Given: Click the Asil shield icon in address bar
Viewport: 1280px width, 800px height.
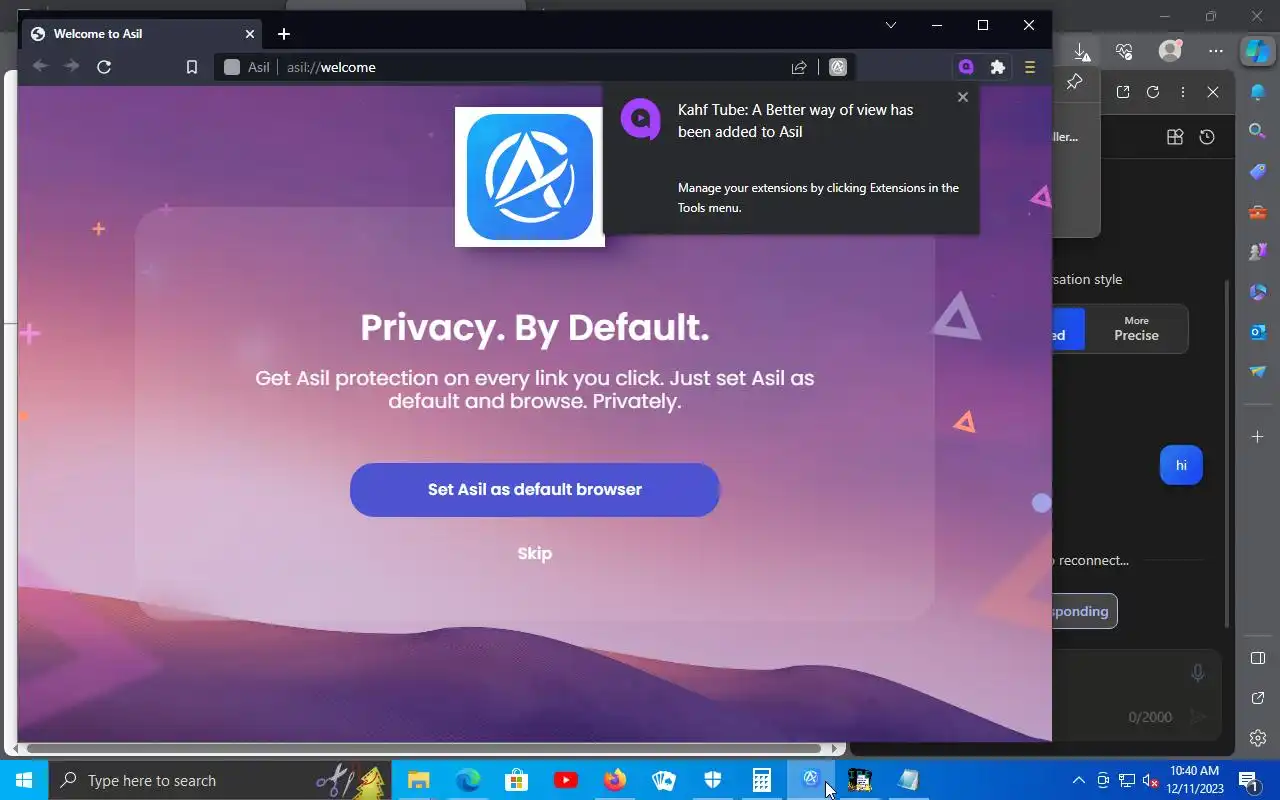Looking at the screenshot, I should [x=838, y=67].
